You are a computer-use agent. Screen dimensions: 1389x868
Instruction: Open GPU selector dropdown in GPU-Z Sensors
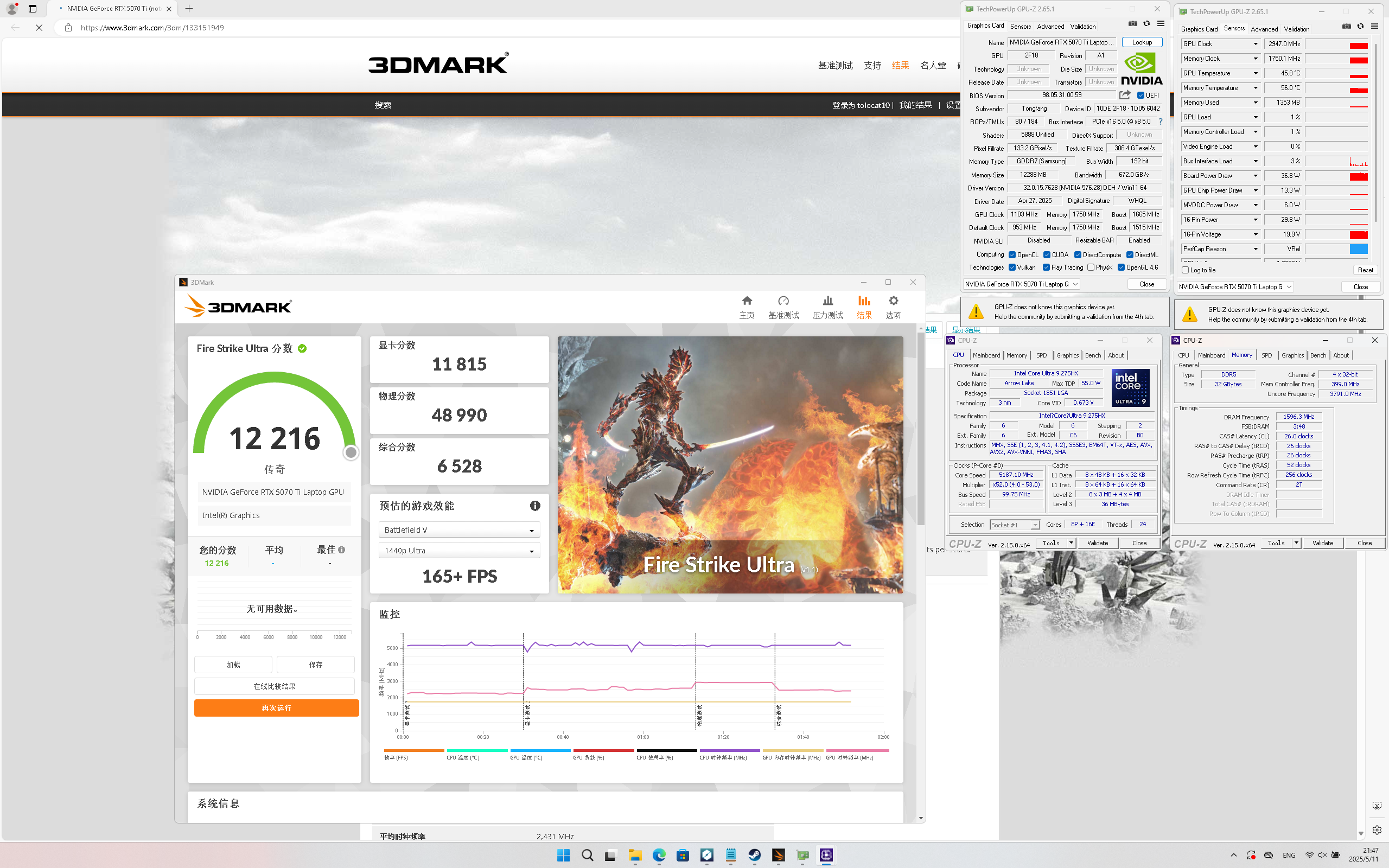(x=1236, y=286)
